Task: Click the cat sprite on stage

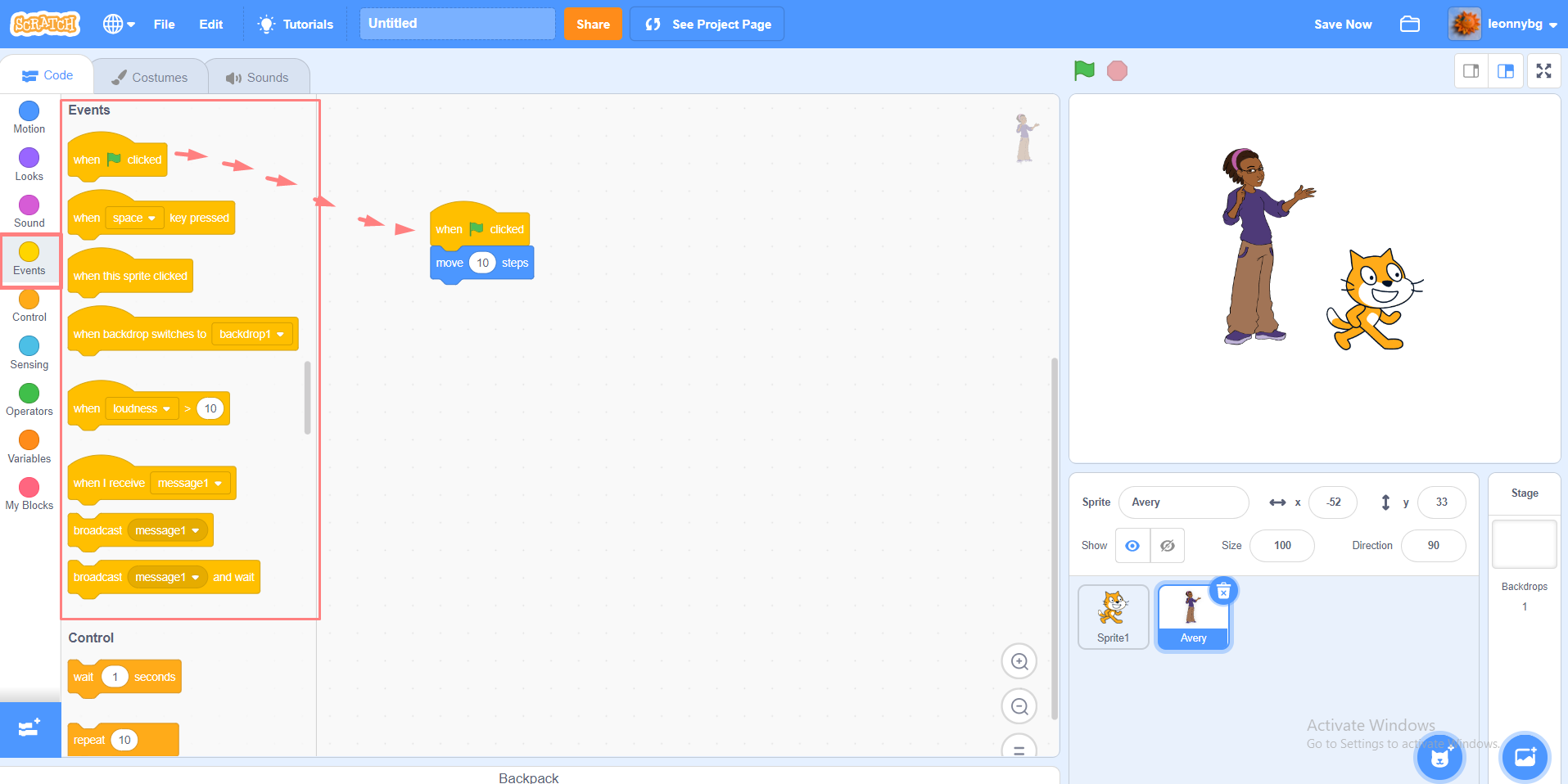Action: coord(1376,300)
